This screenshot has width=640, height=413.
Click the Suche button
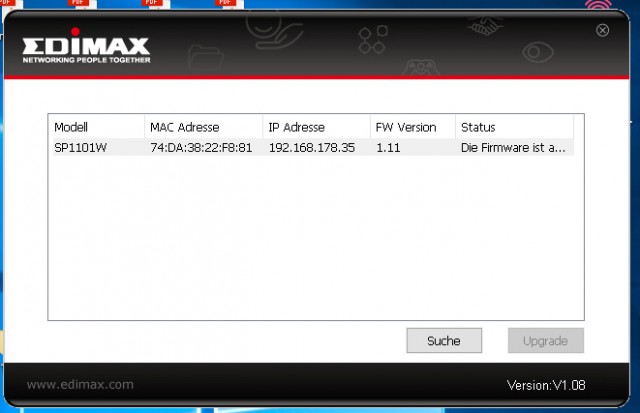click(x=444, y=340)
